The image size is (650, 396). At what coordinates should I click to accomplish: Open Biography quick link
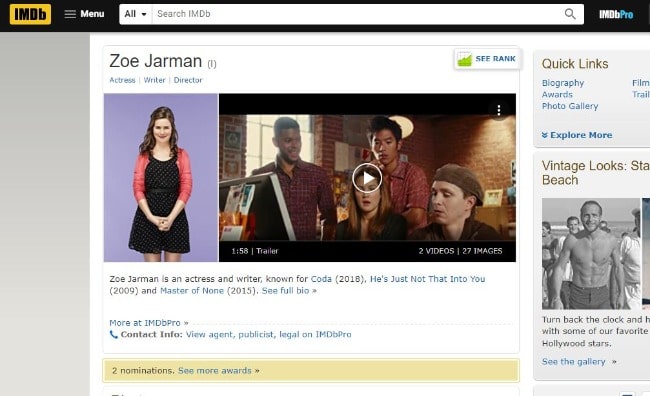pos(563,83)
